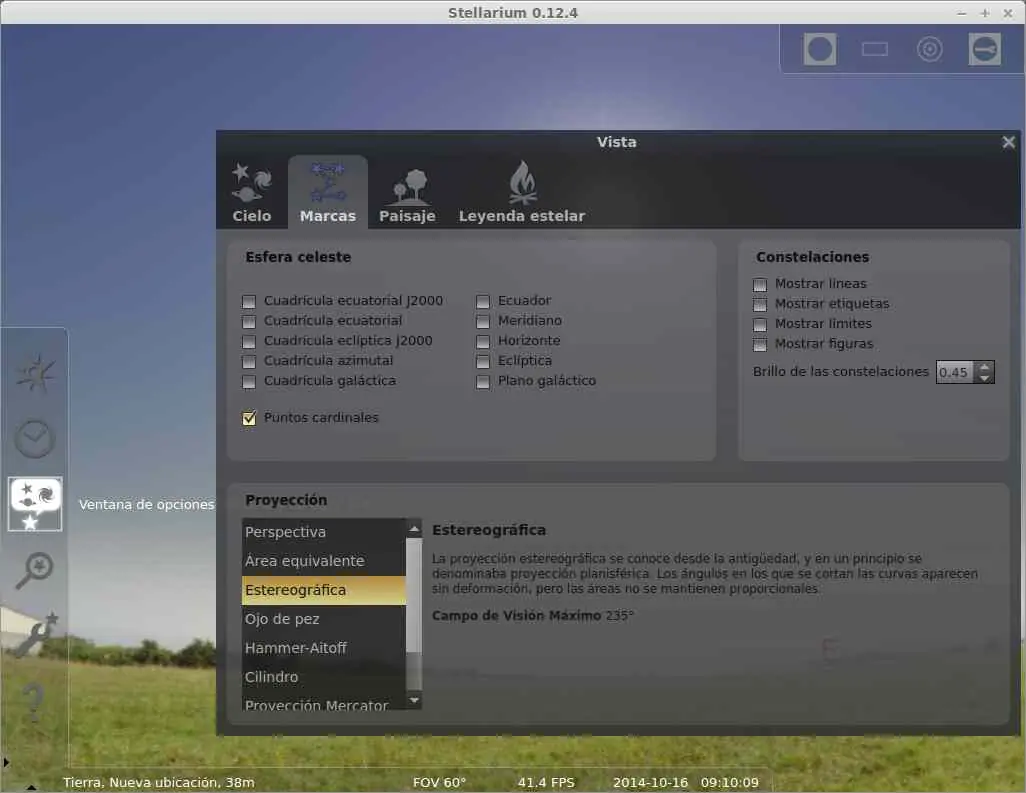Open the search window magnifier icon
The width and height of the screenshot is (1026, 793).
click(35, 570)
